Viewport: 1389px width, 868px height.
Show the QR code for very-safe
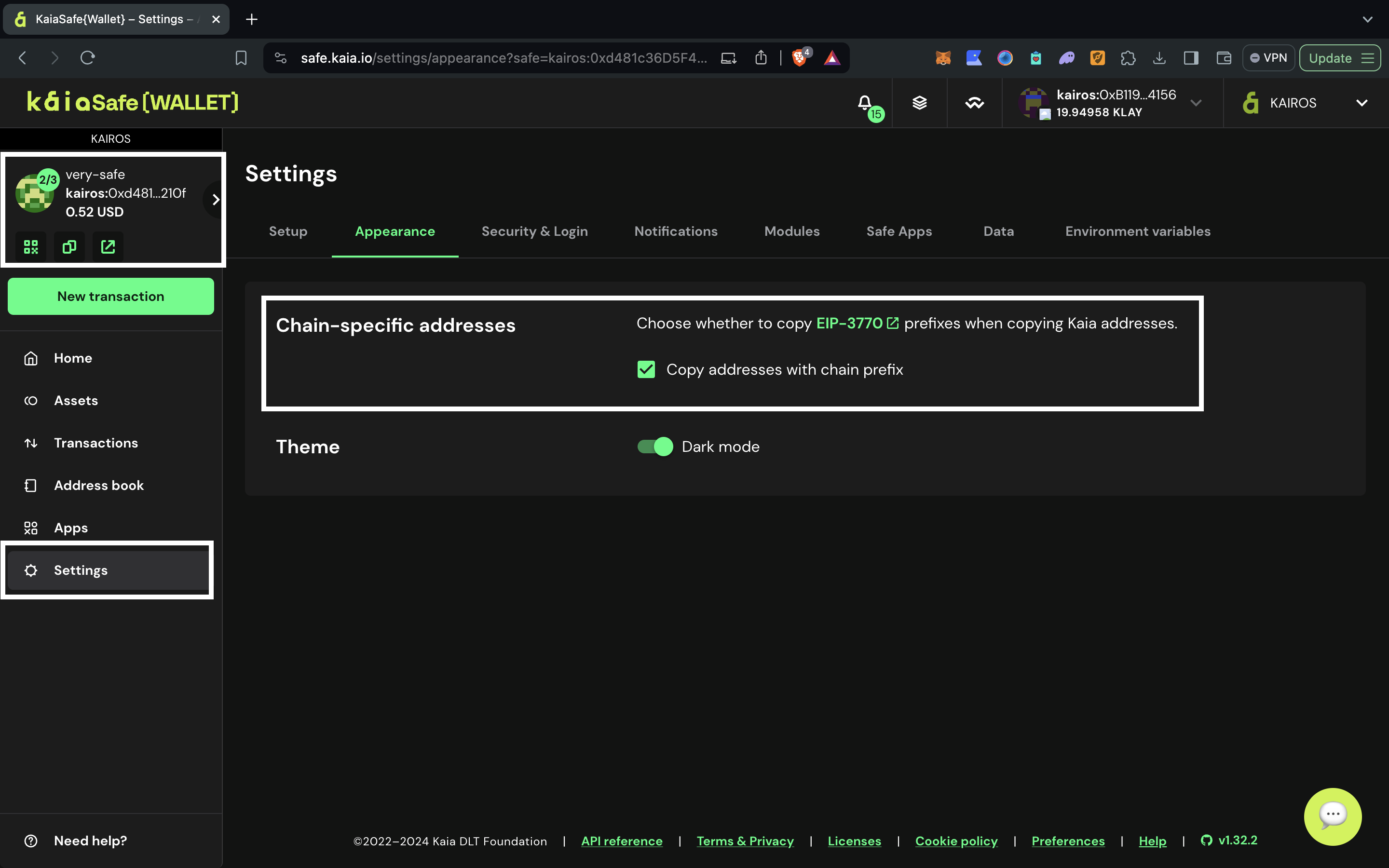[x=31, y=247]
